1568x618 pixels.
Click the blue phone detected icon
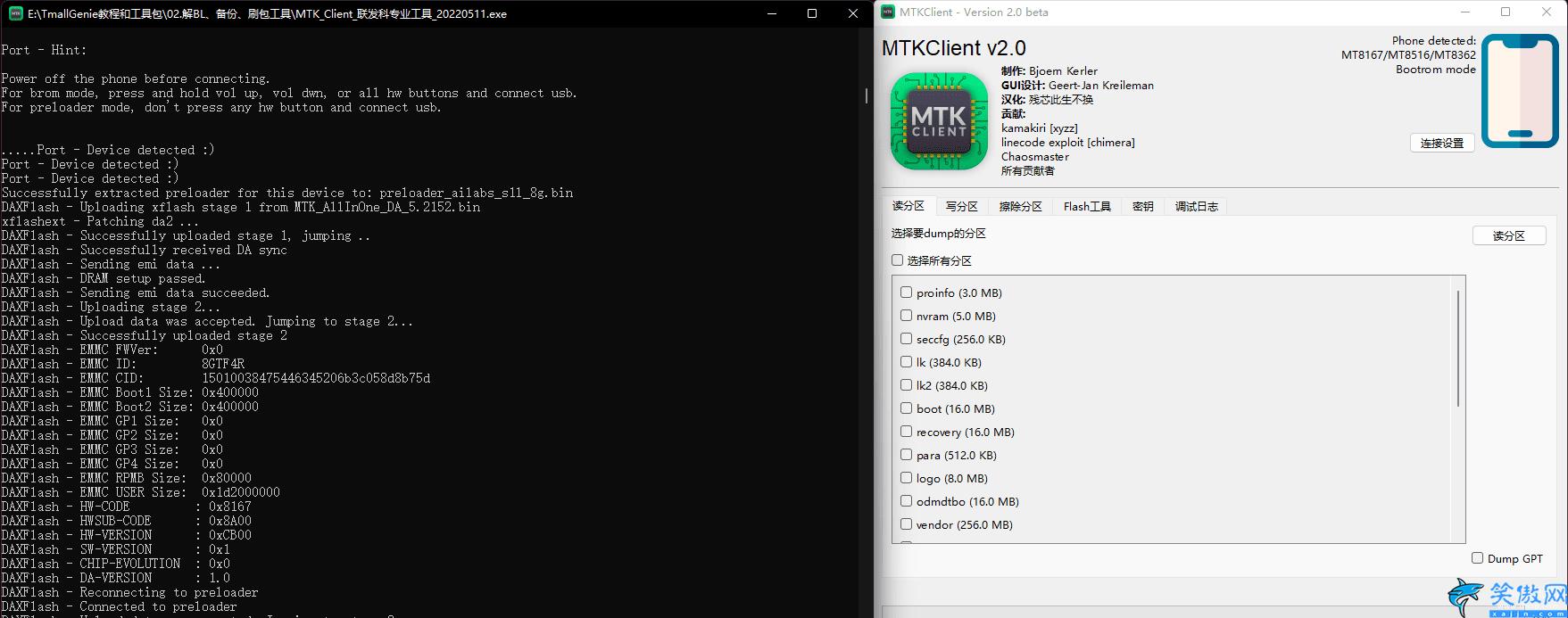(1520, 90)
